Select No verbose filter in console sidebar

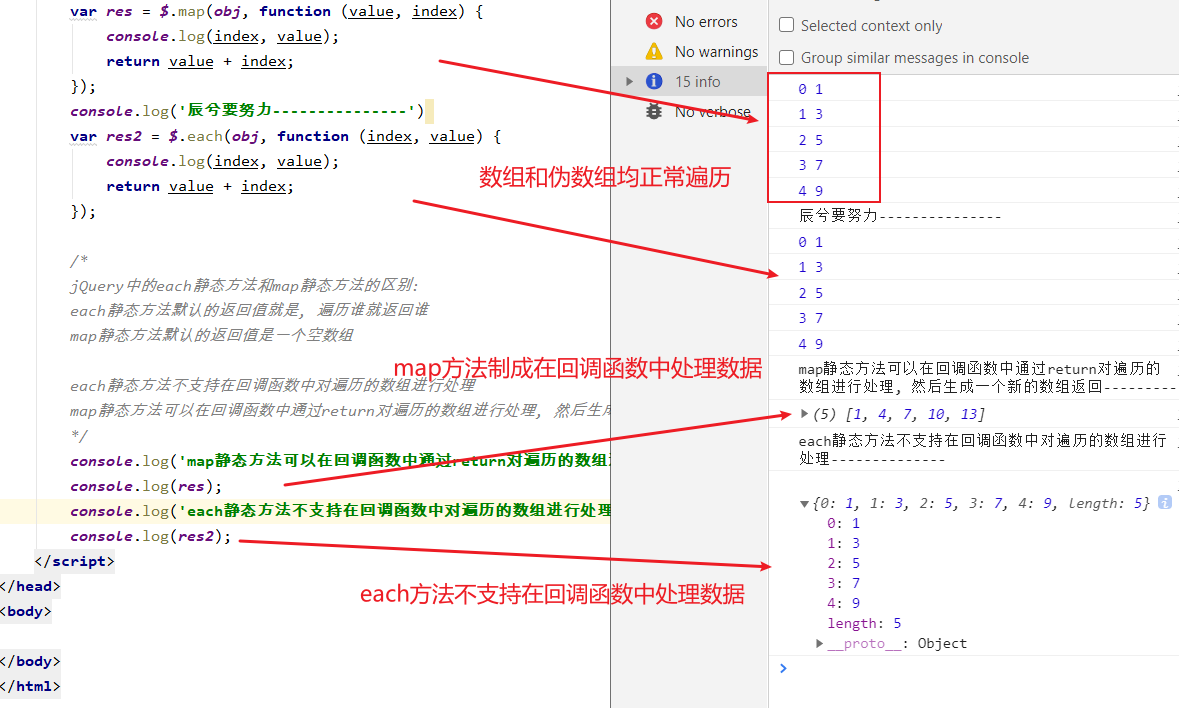click(x=690, y=111)
